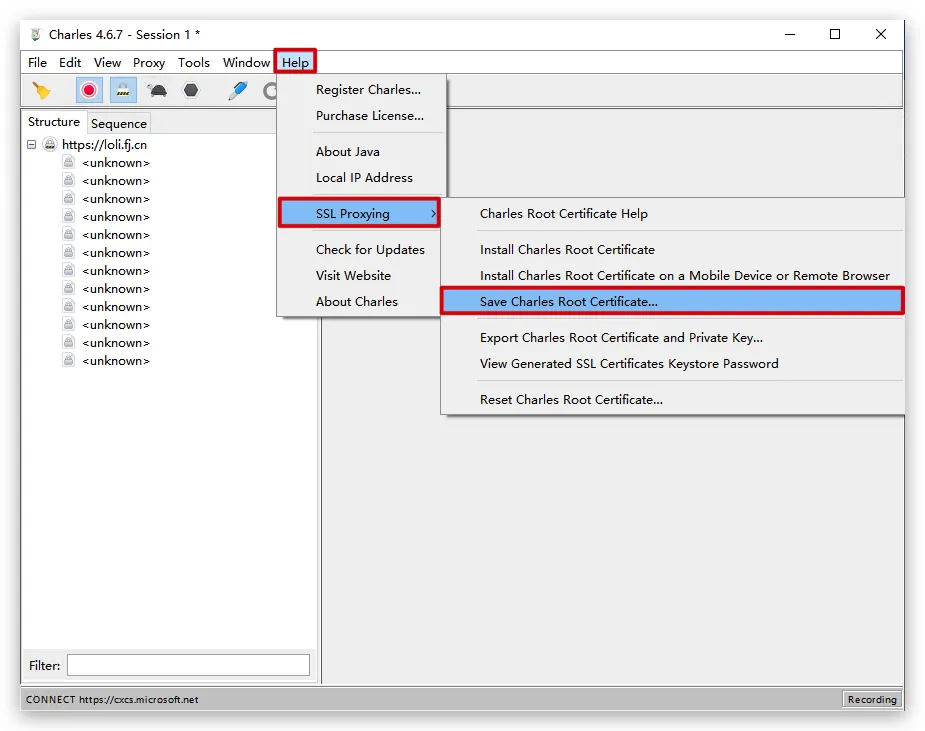Switch to the Sequence tab

pos(119,124)
